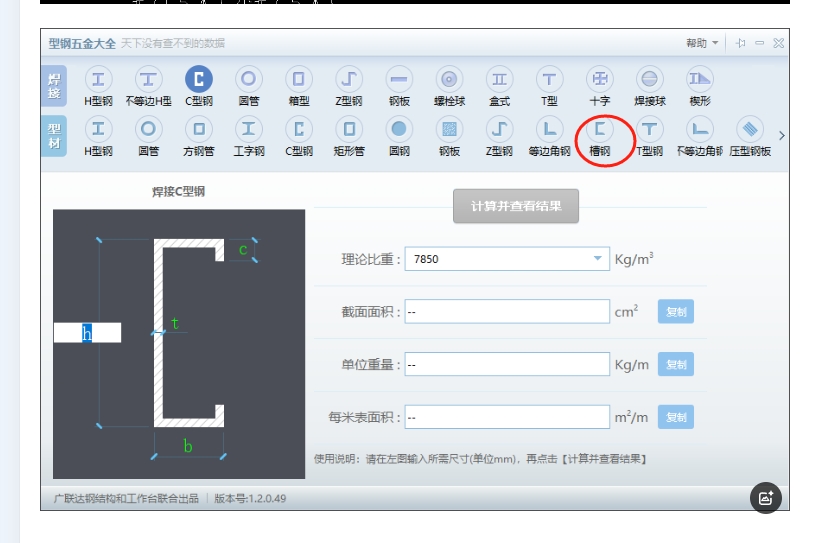This screenshot has width=840, height=543.
Task: Click the 截面面积 result field
Action: pos(507,312)
